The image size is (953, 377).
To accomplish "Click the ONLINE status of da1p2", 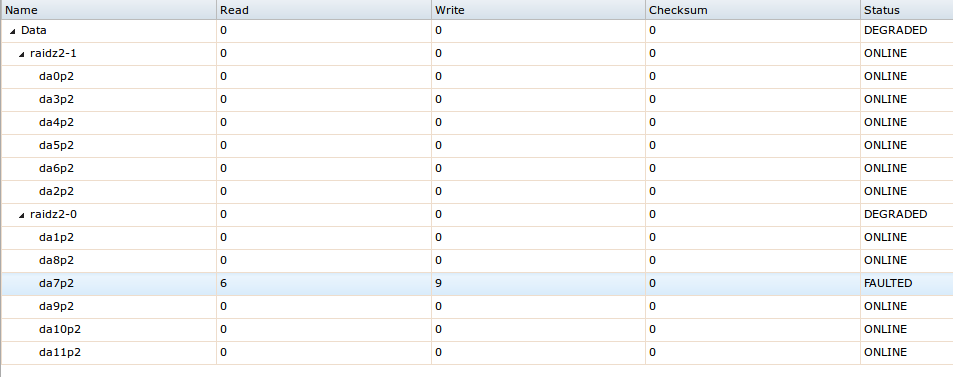I will coord(885,237).
